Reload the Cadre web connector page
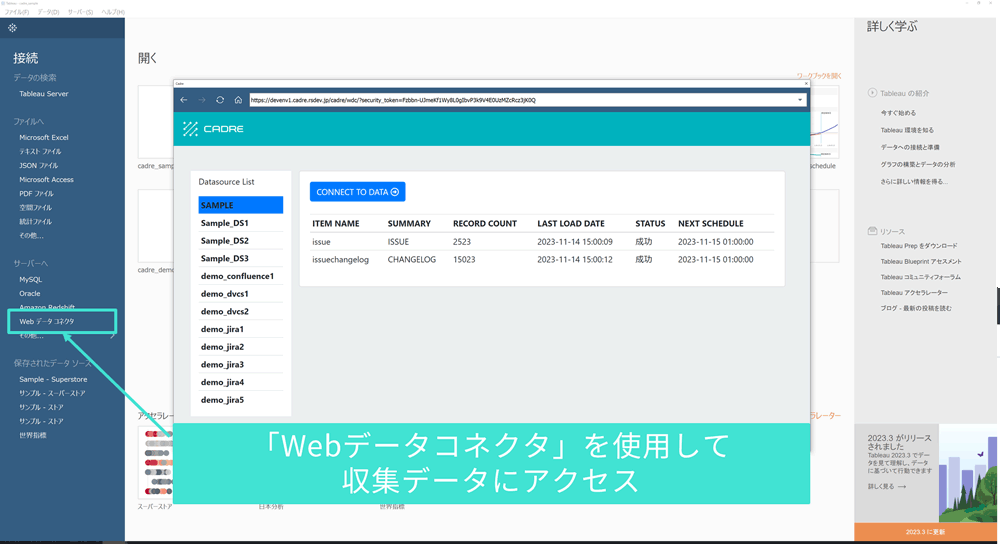Screen dimensions: 1000x544 point(220,100)
